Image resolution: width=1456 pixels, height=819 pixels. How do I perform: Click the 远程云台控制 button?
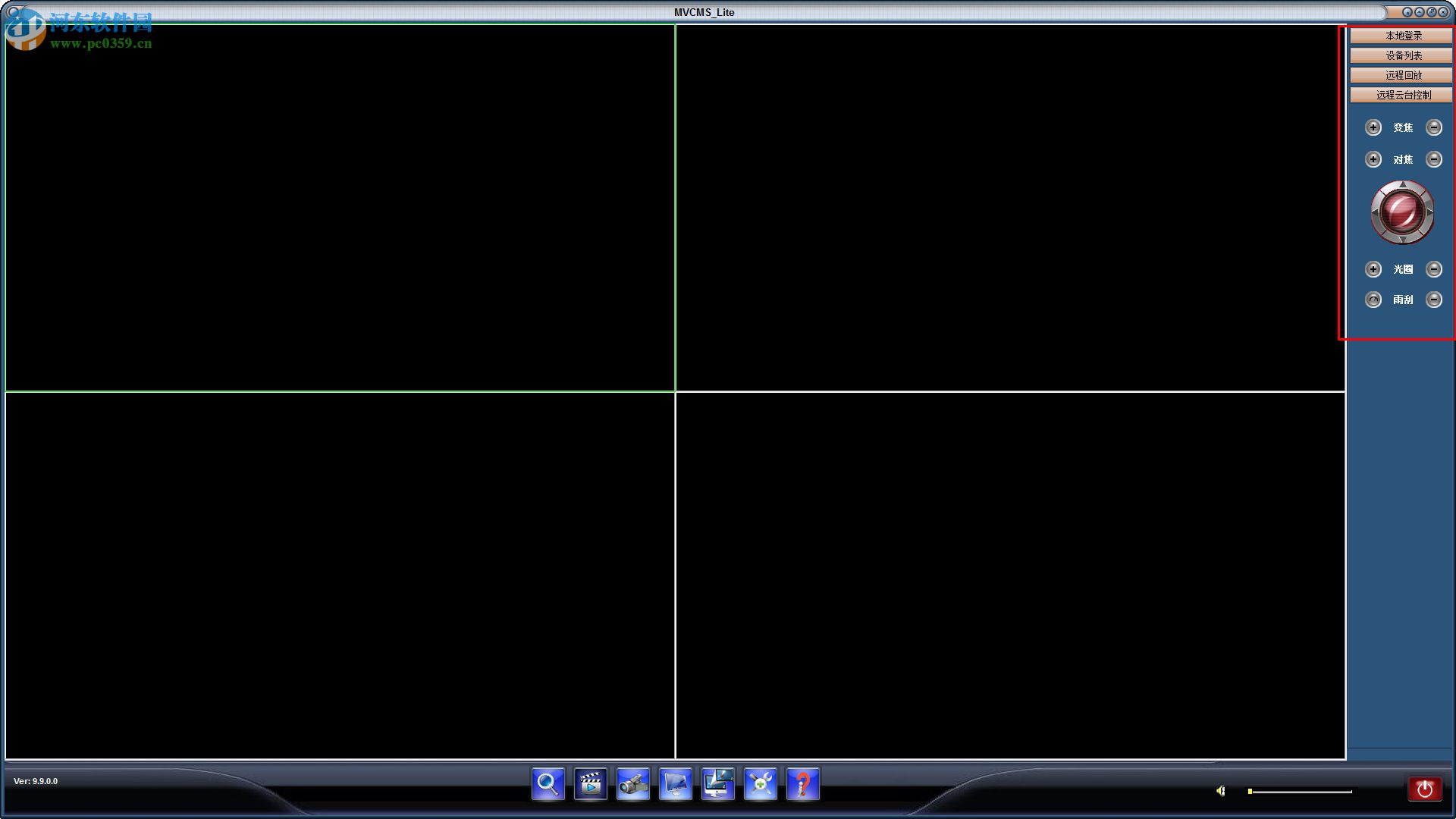coord(1401,95)
